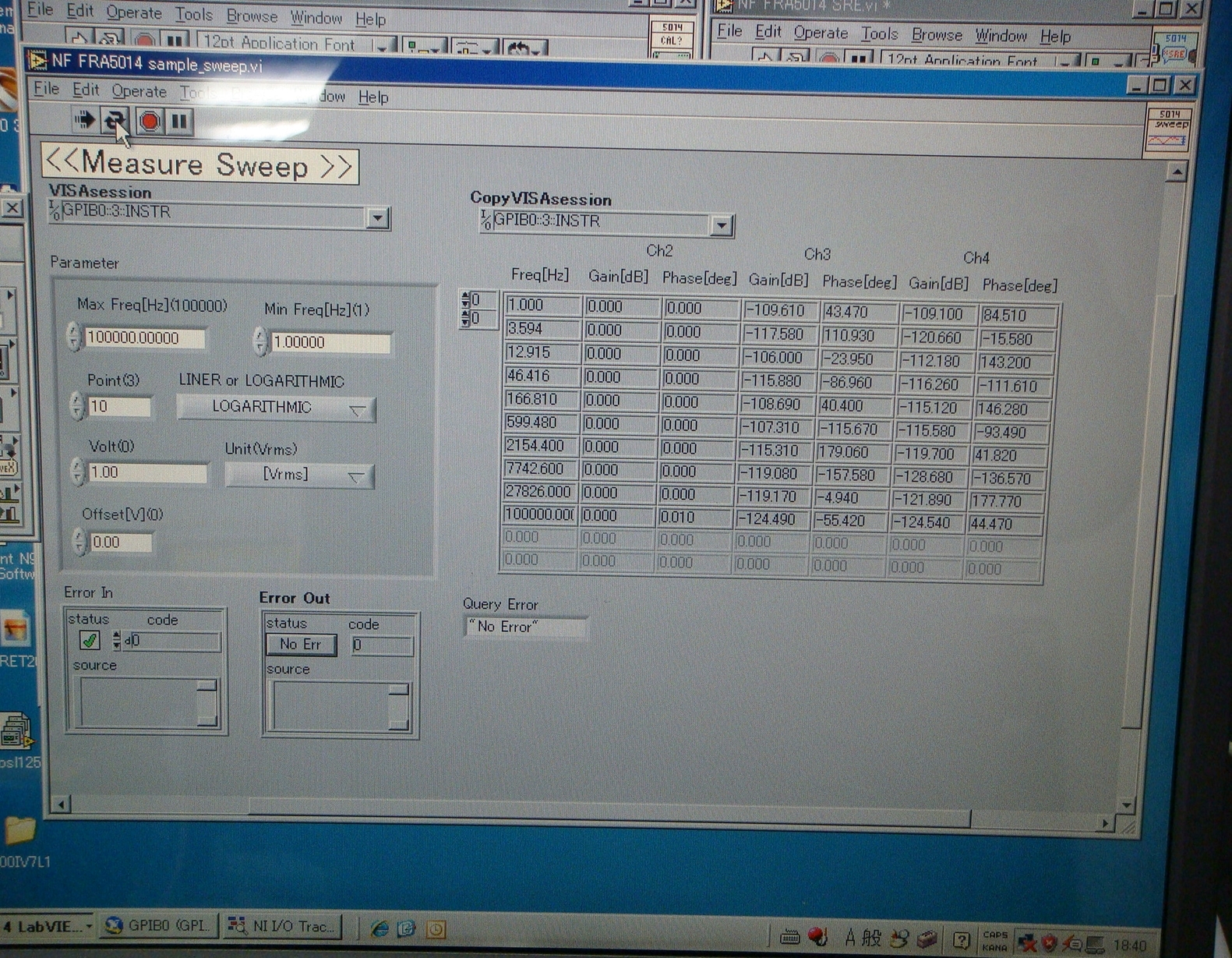Click Run Continuously in sample_sweep.vi toolbar
1232x958 pixels.
(115, 120)
